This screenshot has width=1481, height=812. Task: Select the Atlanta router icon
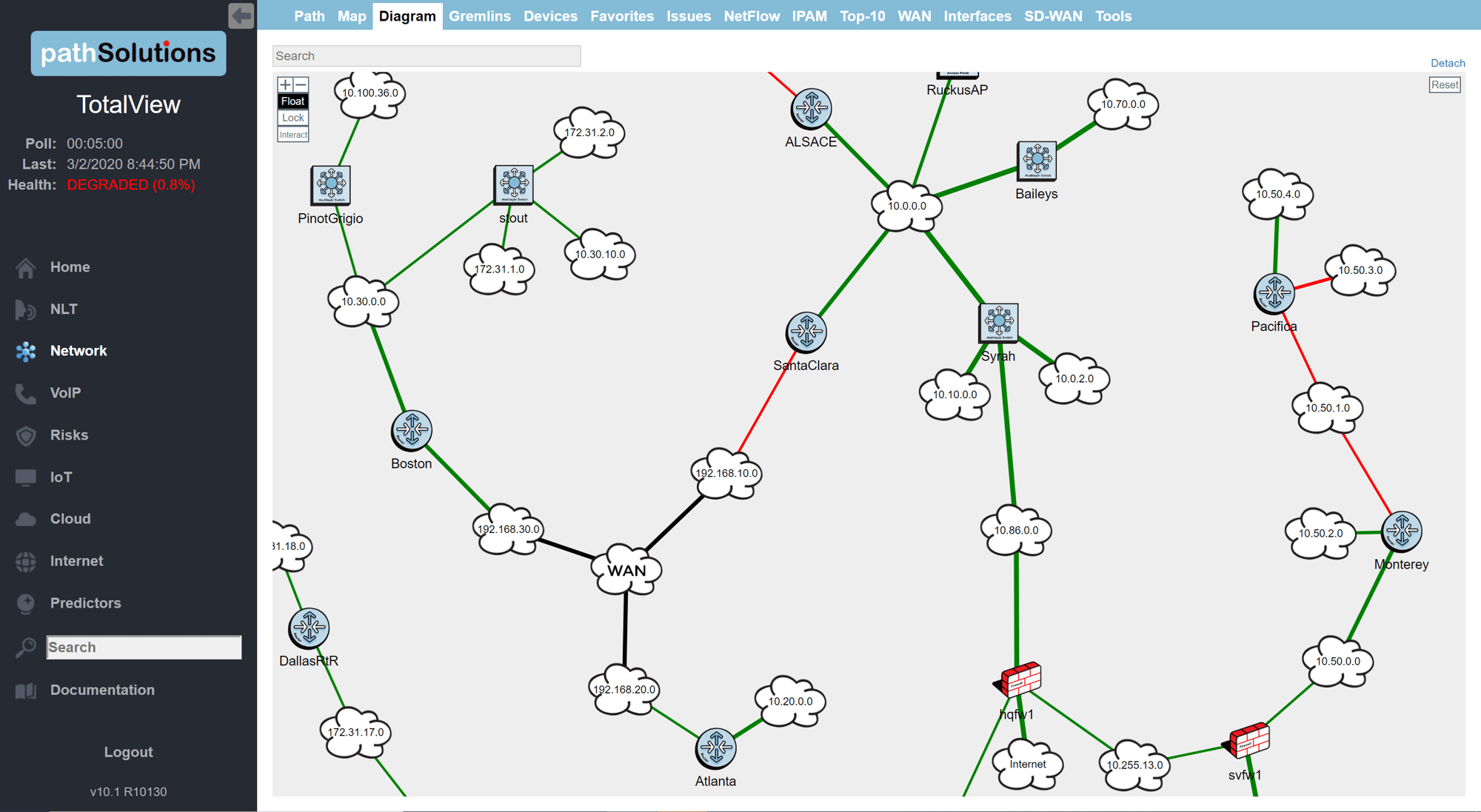[x=716, y=748]
